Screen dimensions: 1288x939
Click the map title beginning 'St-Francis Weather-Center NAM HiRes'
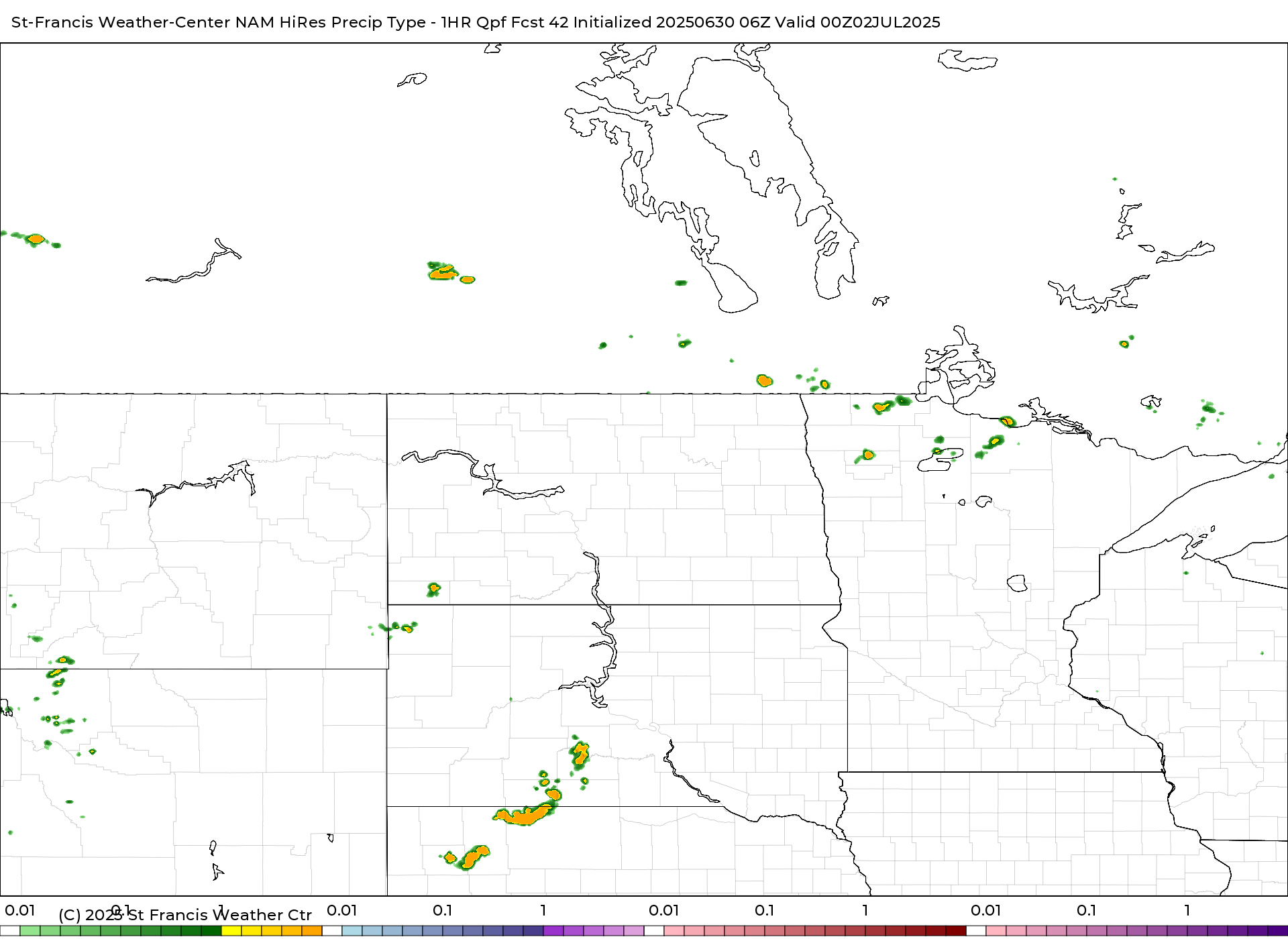tap(476, 22)
